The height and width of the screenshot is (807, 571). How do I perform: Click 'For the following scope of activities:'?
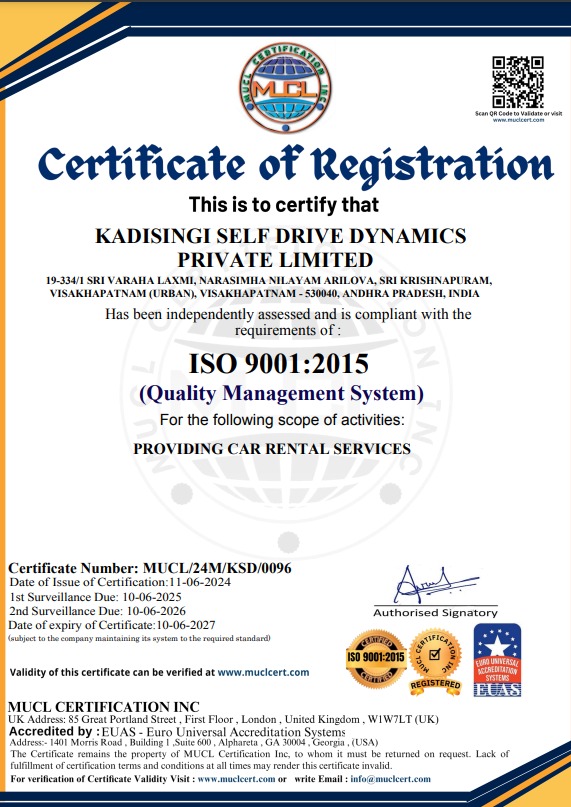(282, 420)
